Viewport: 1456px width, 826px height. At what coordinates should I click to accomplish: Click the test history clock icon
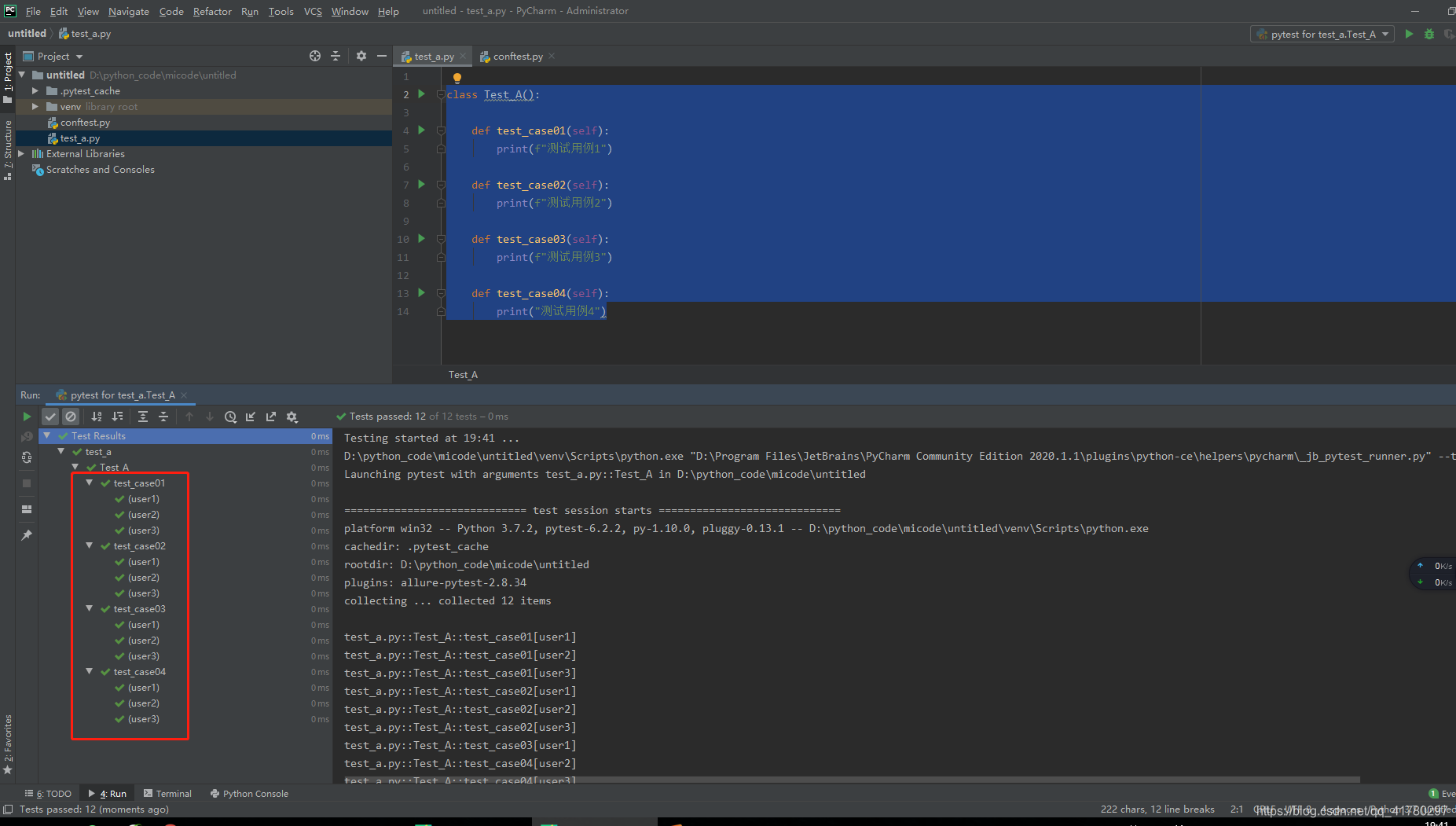(x=230, y=417)
